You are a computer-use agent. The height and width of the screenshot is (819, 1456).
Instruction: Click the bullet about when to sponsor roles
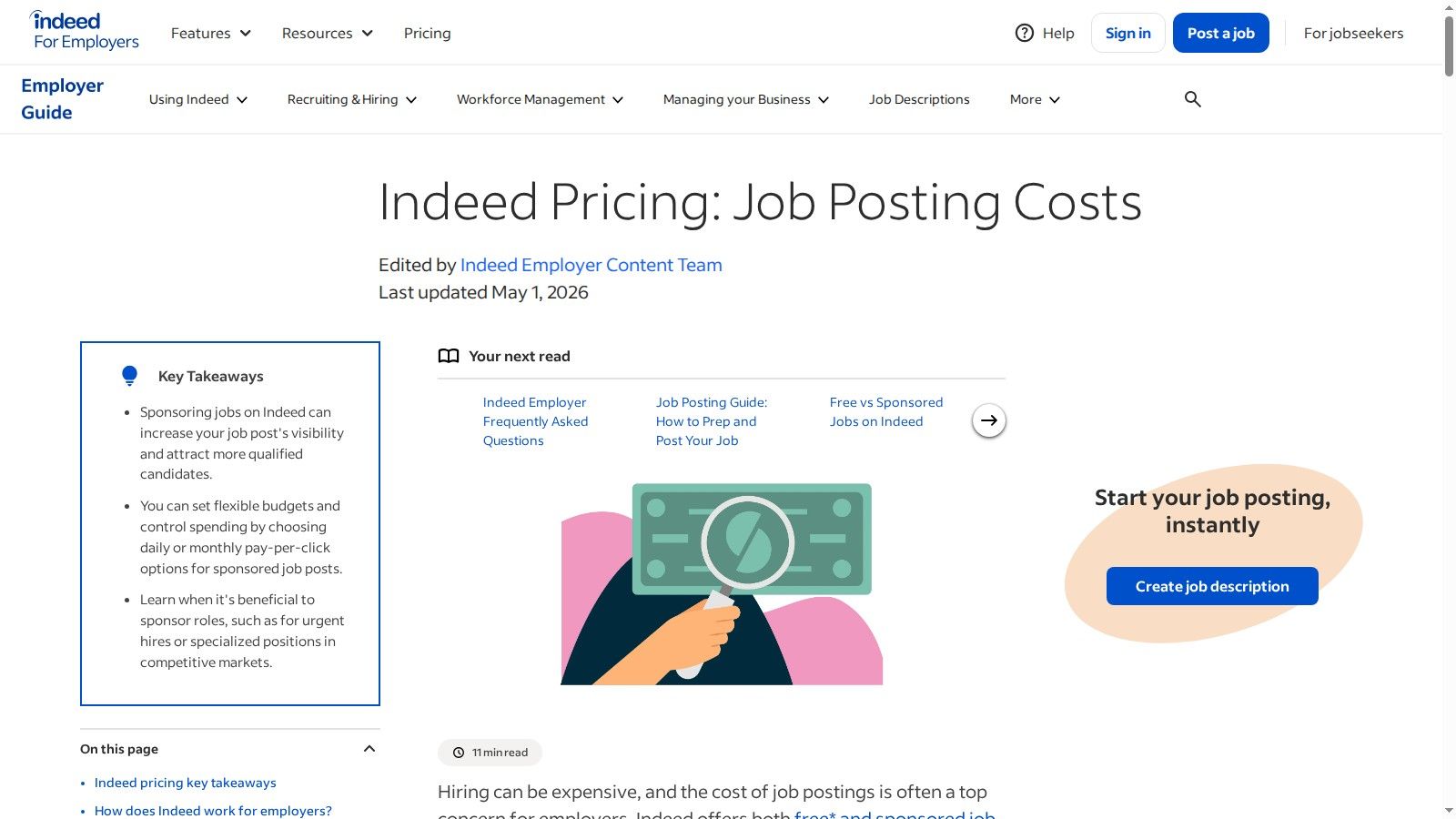tap(242, 631)
